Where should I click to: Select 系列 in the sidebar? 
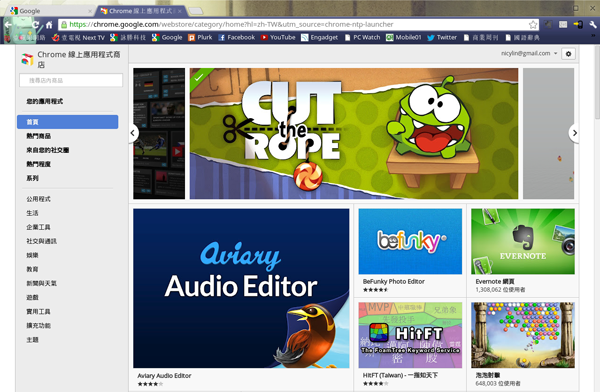point(33,178)
